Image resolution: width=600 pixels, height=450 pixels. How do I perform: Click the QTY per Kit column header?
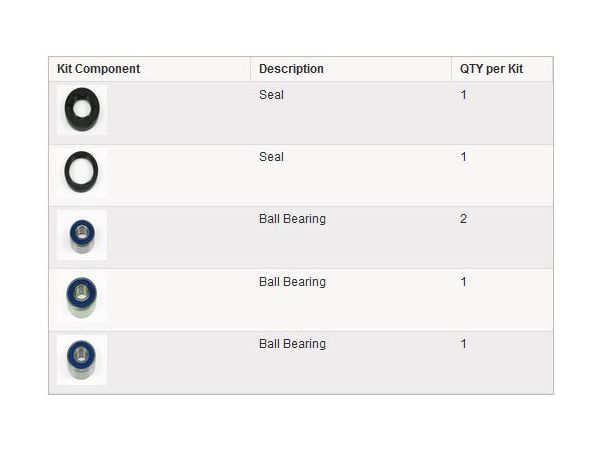point(491,69)
